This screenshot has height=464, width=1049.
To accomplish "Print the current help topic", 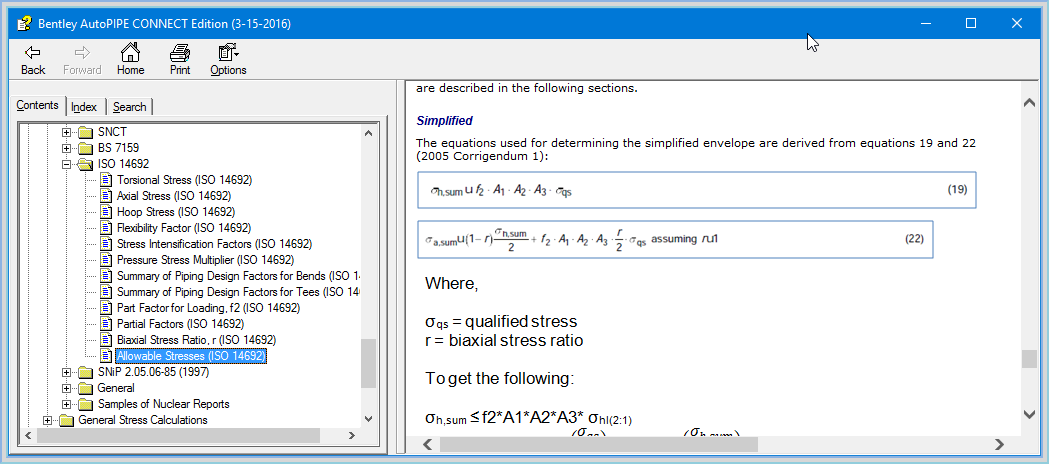I will point(179,60).
